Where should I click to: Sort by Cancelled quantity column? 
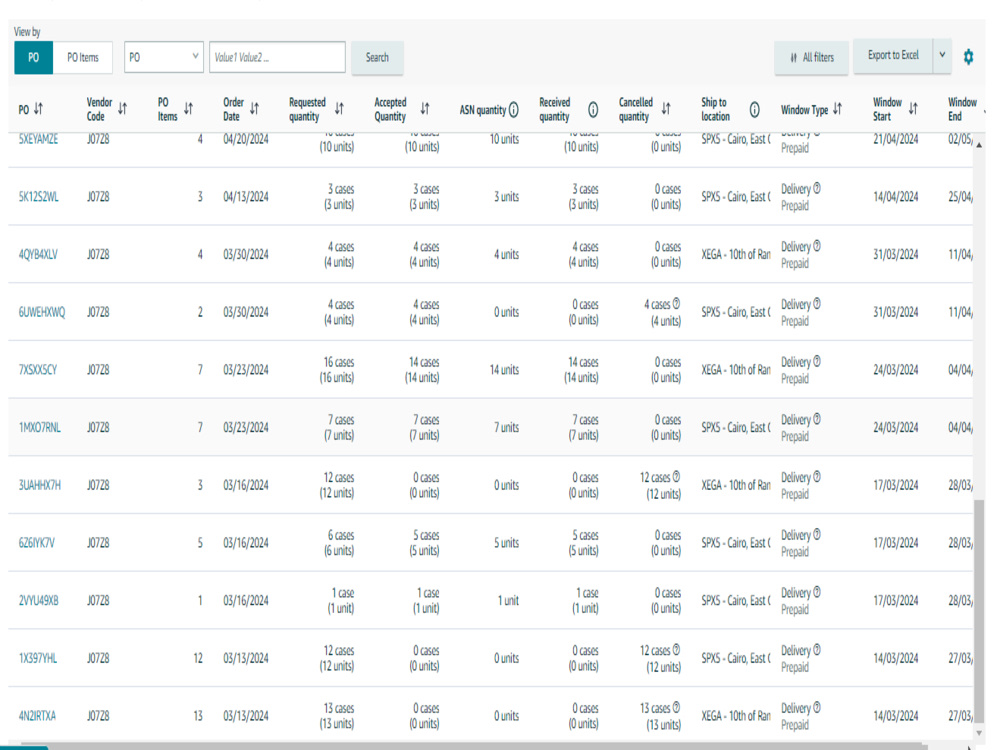(666, 109)
